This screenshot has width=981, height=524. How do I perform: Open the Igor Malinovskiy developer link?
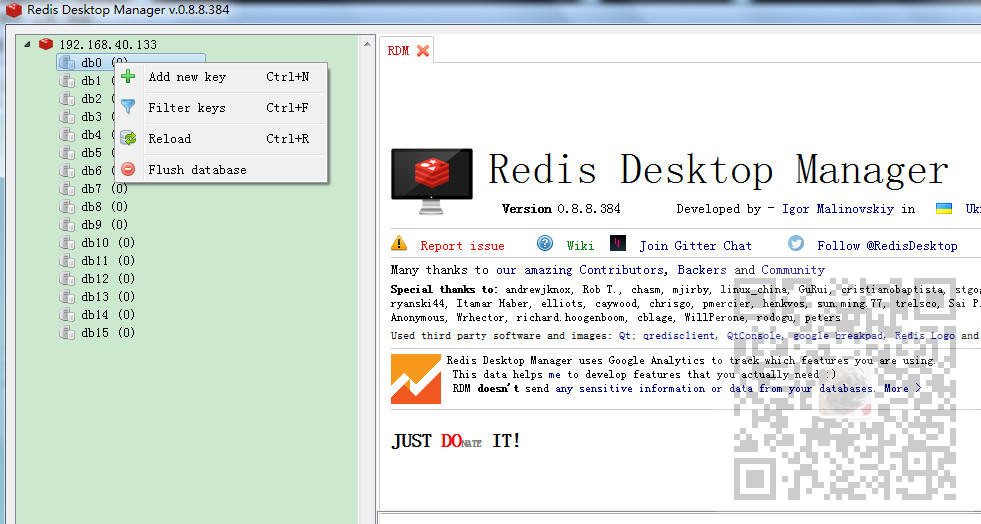point(838,209)
